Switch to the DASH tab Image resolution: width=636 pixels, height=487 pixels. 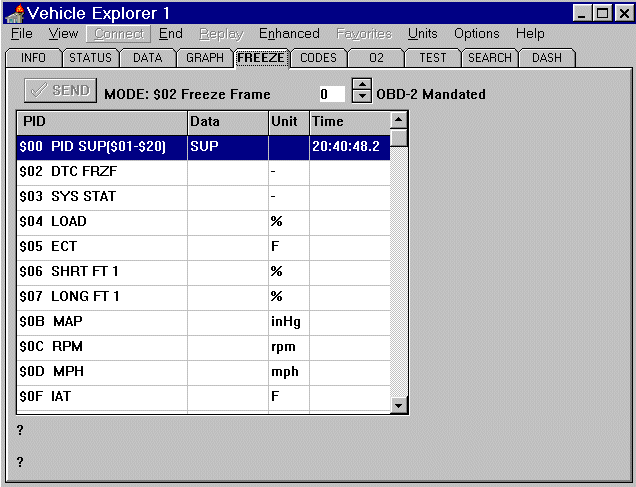pyautogui.click(x=546, y=58)
